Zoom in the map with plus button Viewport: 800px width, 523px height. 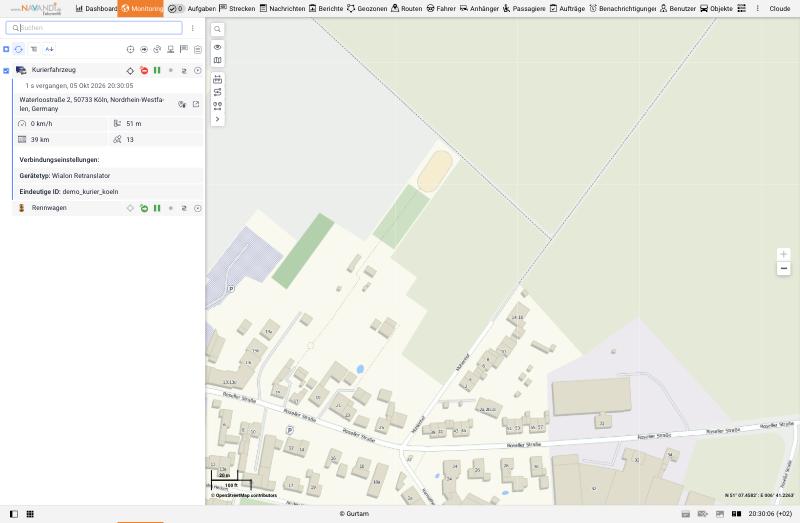[x=783, y=254]
